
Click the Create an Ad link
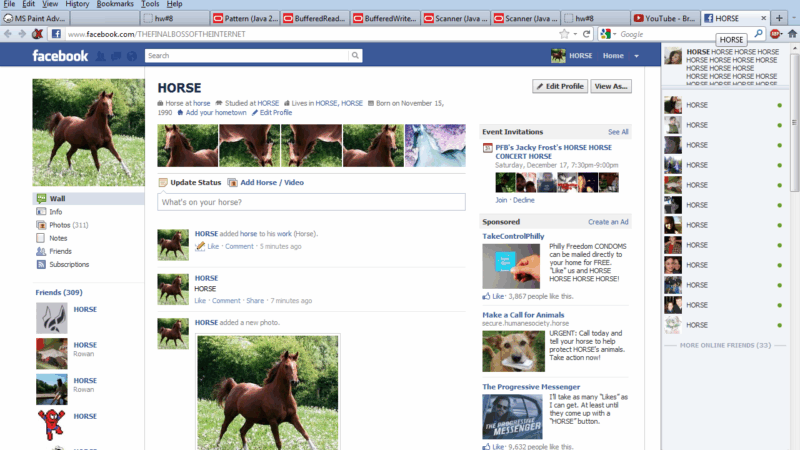pos(608,222)
